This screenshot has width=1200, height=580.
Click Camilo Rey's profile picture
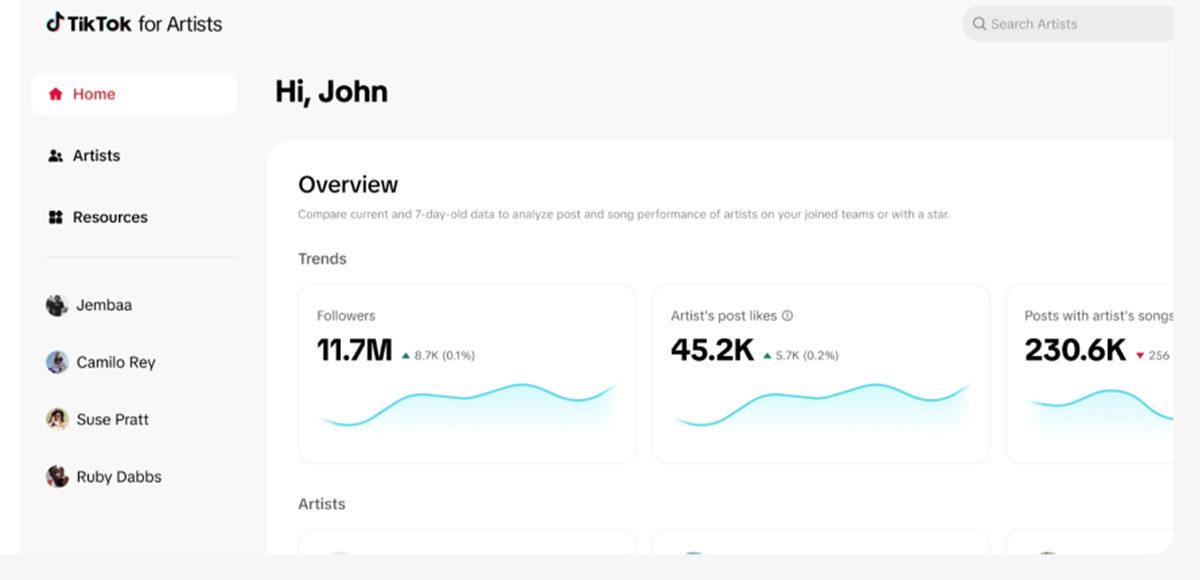pyautogui.click(x=58, y=362)
